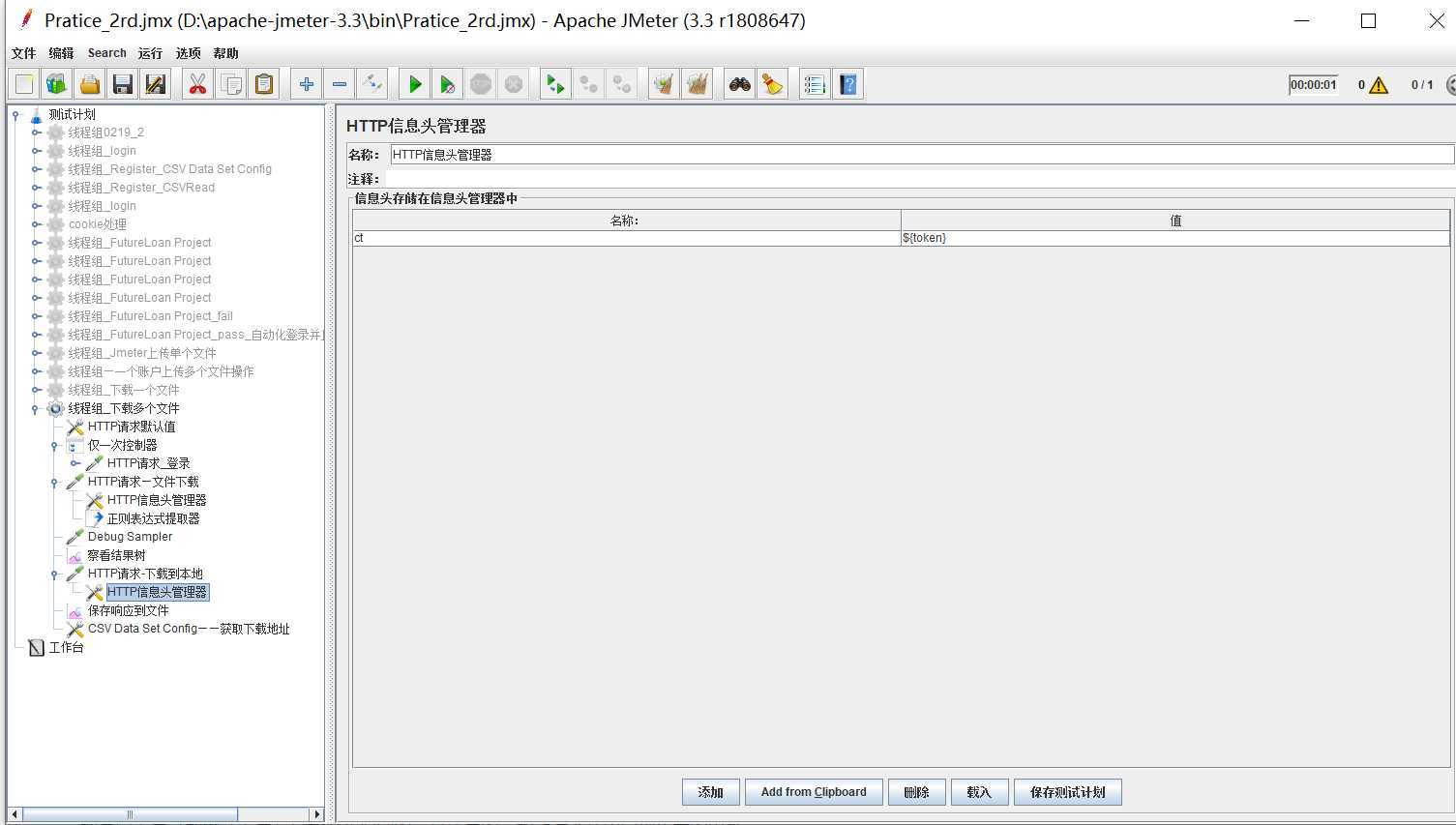
Task: Open the 文件 menu
Action: pos(23,53)
